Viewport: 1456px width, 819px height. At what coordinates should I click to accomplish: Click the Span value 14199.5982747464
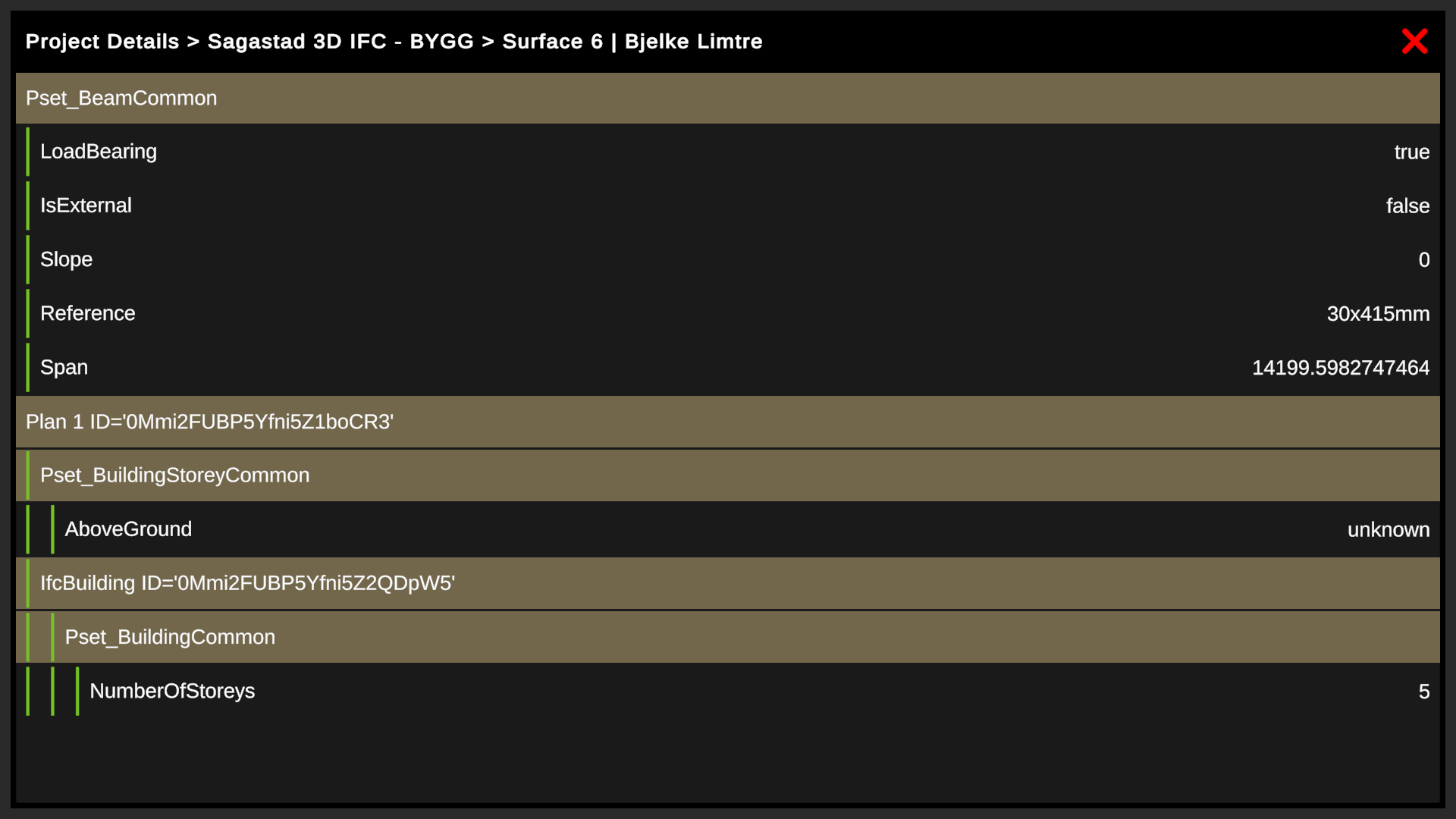point(1340,368)
